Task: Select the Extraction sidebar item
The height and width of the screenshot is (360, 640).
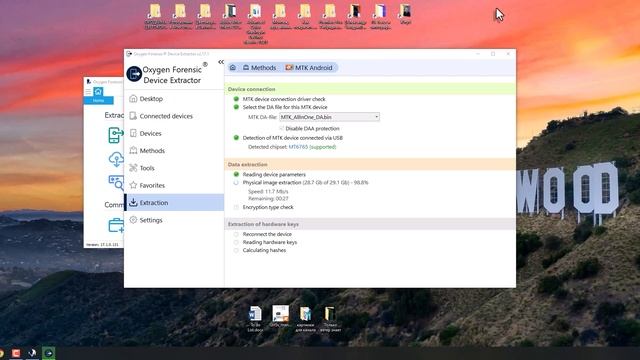Action: 174,202
